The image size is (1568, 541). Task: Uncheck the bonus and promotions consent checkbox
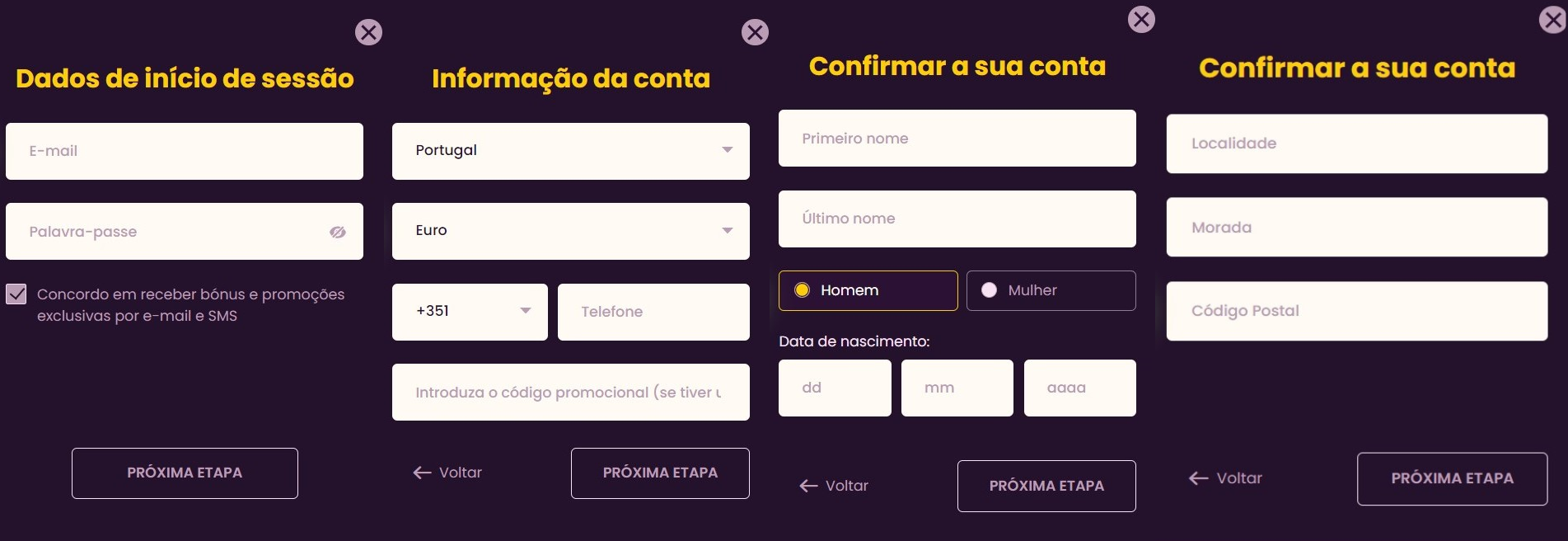point(16,294)
